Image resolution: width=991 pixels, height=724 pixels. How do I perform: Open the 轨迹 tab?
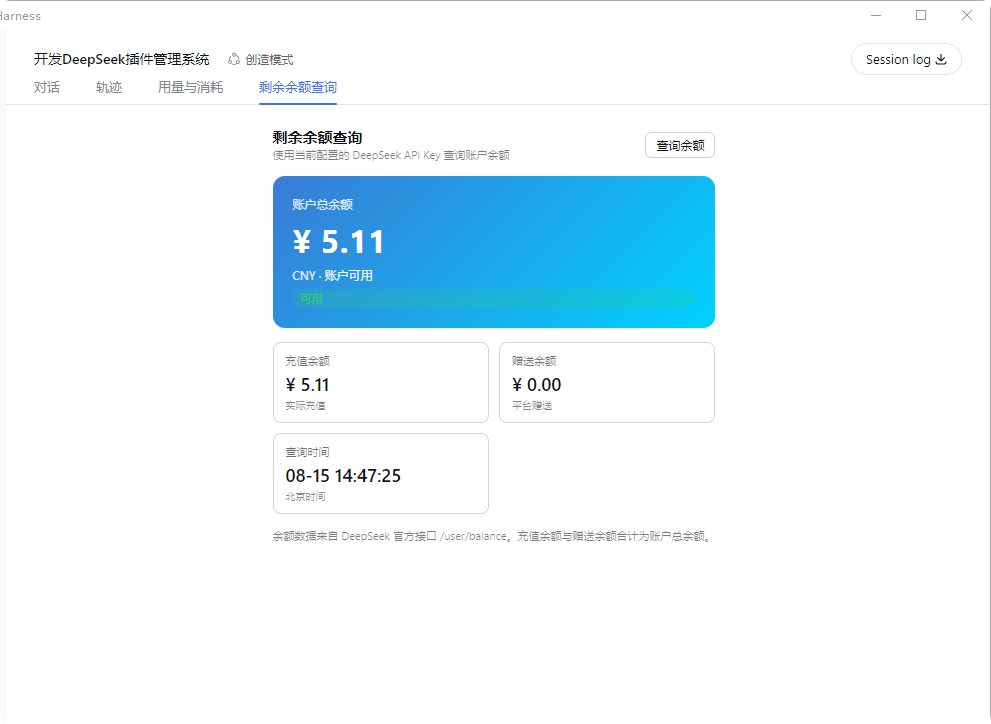[109, 87]
